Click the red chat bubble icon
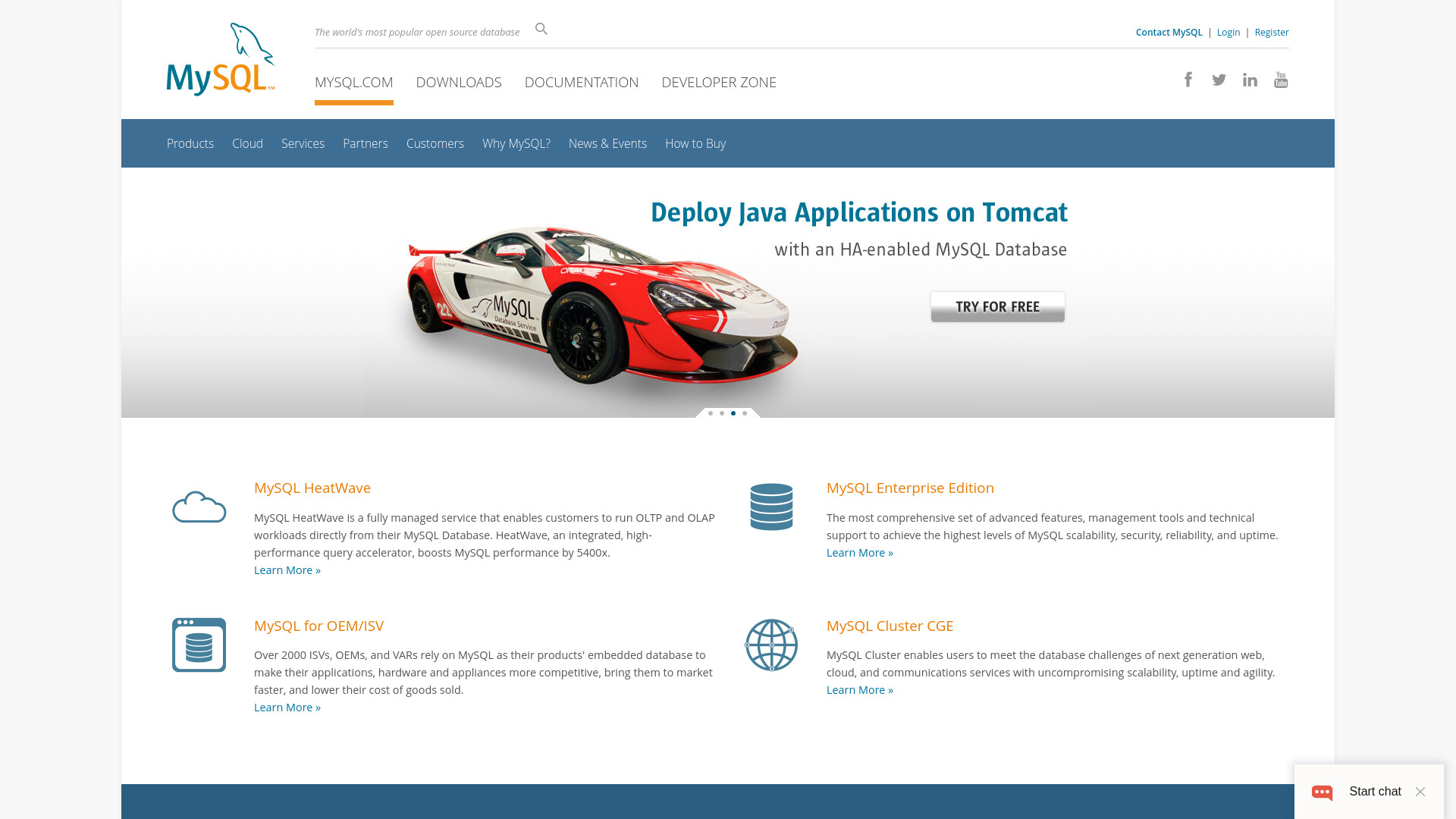Viewport: 1456px width, 819px height. pos(1323,792)
